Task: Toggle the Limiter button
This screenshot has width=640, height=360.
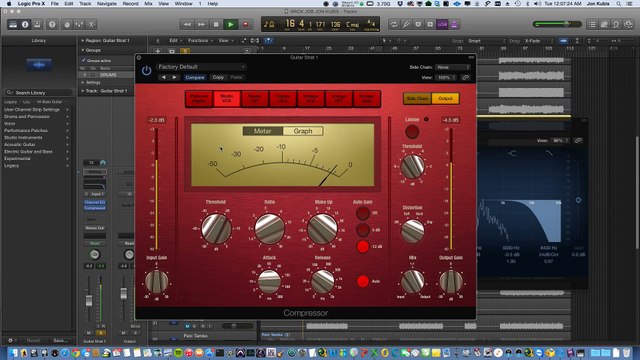Action: coord(412,132)
